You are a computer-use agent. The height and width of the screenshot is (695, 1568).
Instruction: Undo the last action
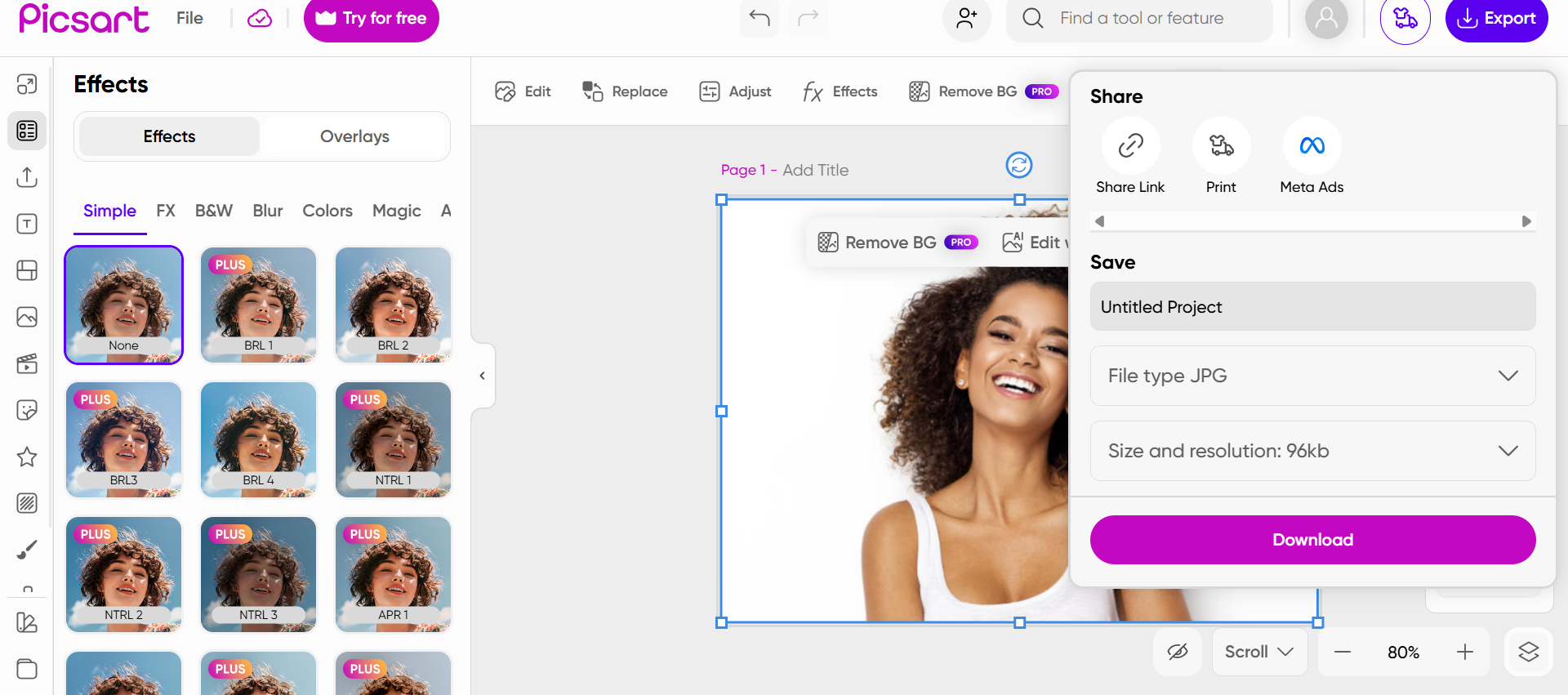point(759,18)
